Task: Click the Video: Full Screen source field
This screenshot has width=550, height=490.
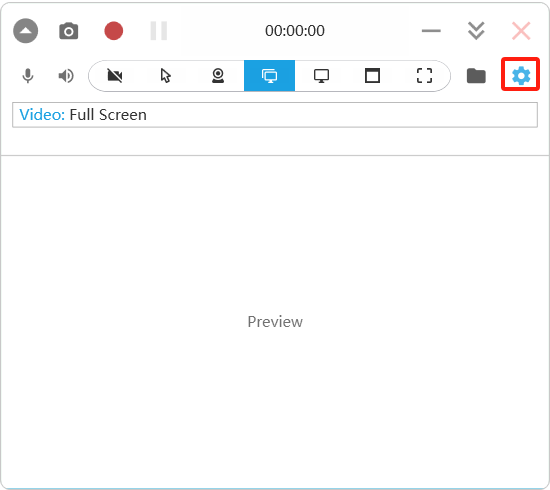Action: pos(275,115)
